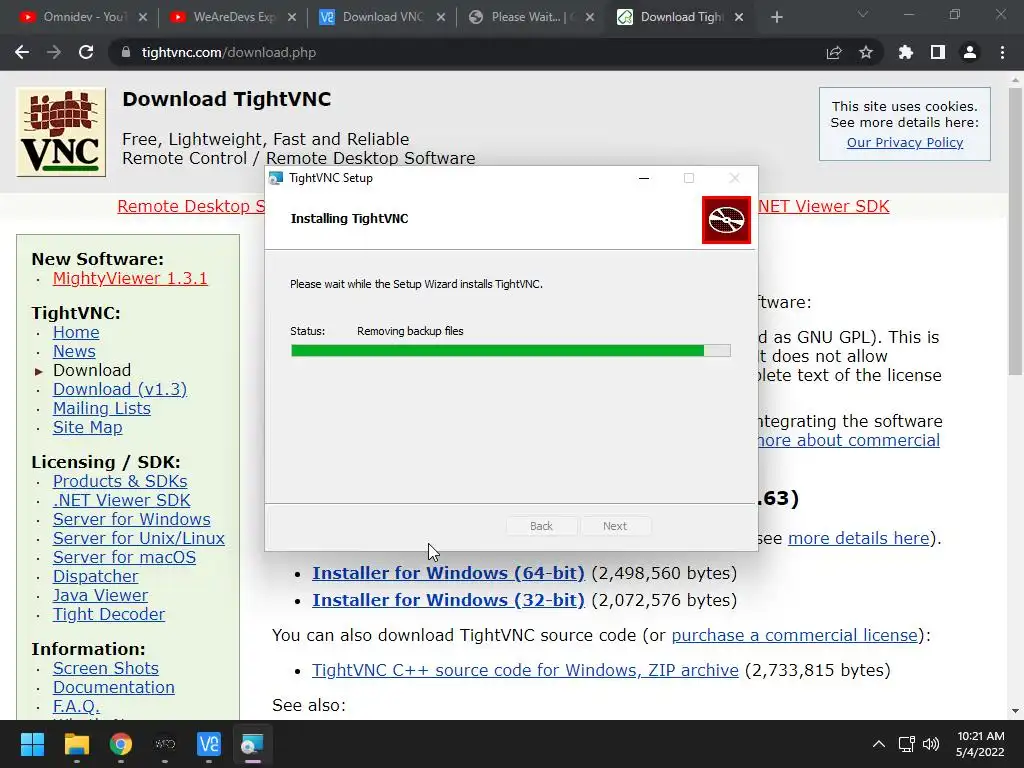
Task: Click the Back button in TightVNC Setup
Action: click(x=541, y=526)
